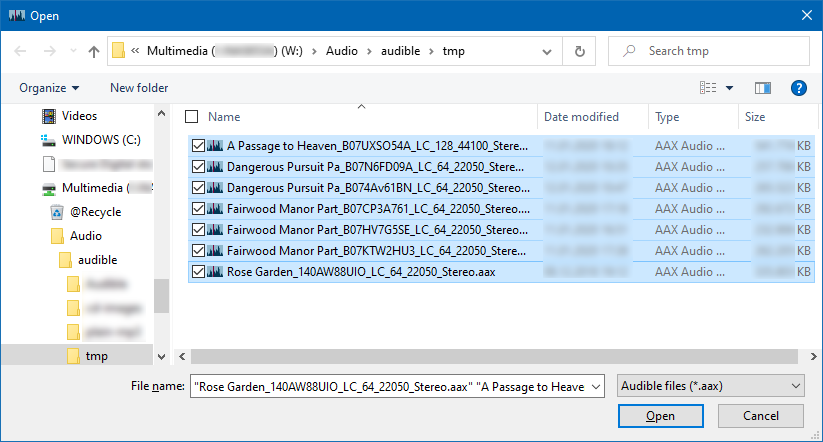Click the sidebar scroll up arrow
The width and height of the screenshot is (823, 442).
coord(162,113)
